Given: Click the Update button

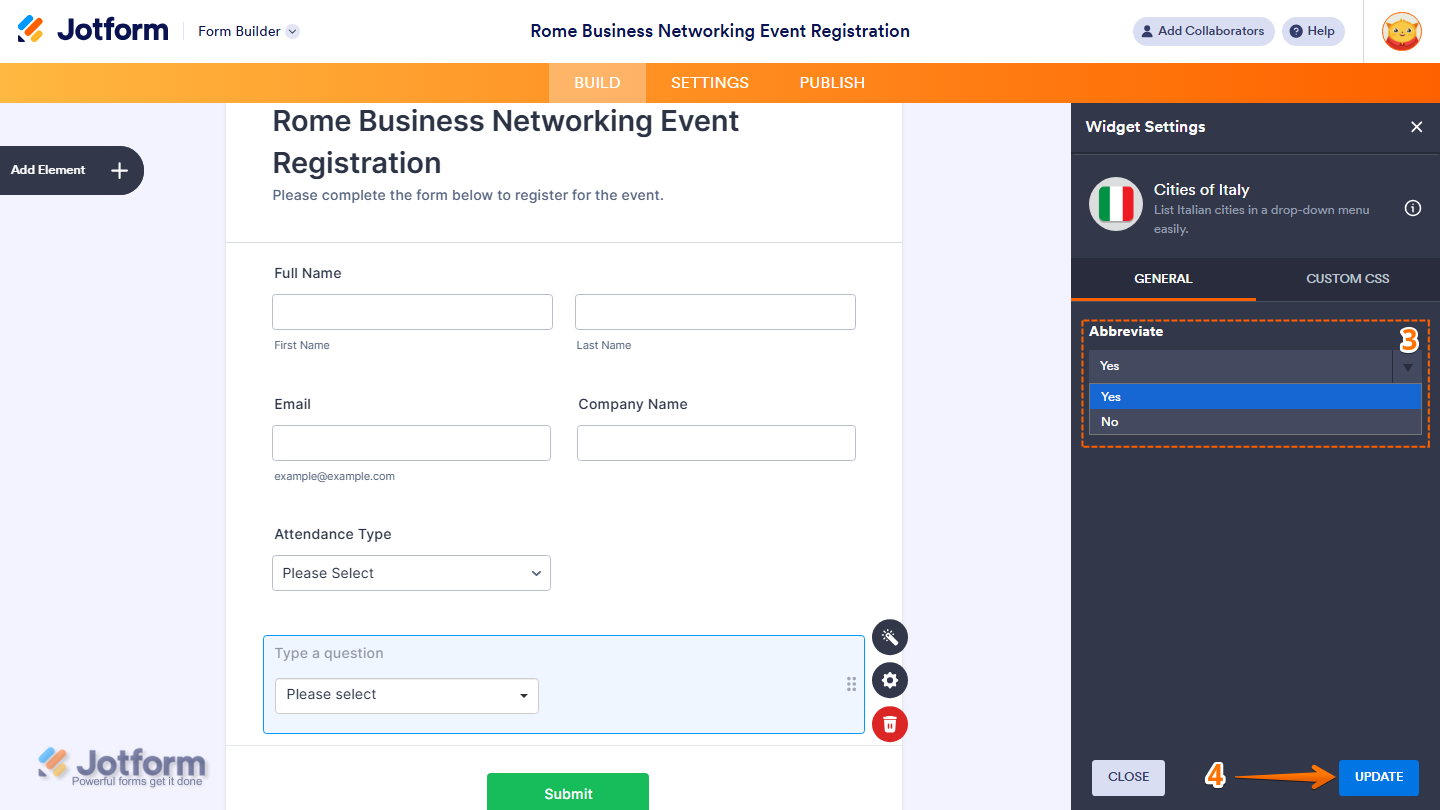Looking at the screenshot, I should [x=1378, y=777].
